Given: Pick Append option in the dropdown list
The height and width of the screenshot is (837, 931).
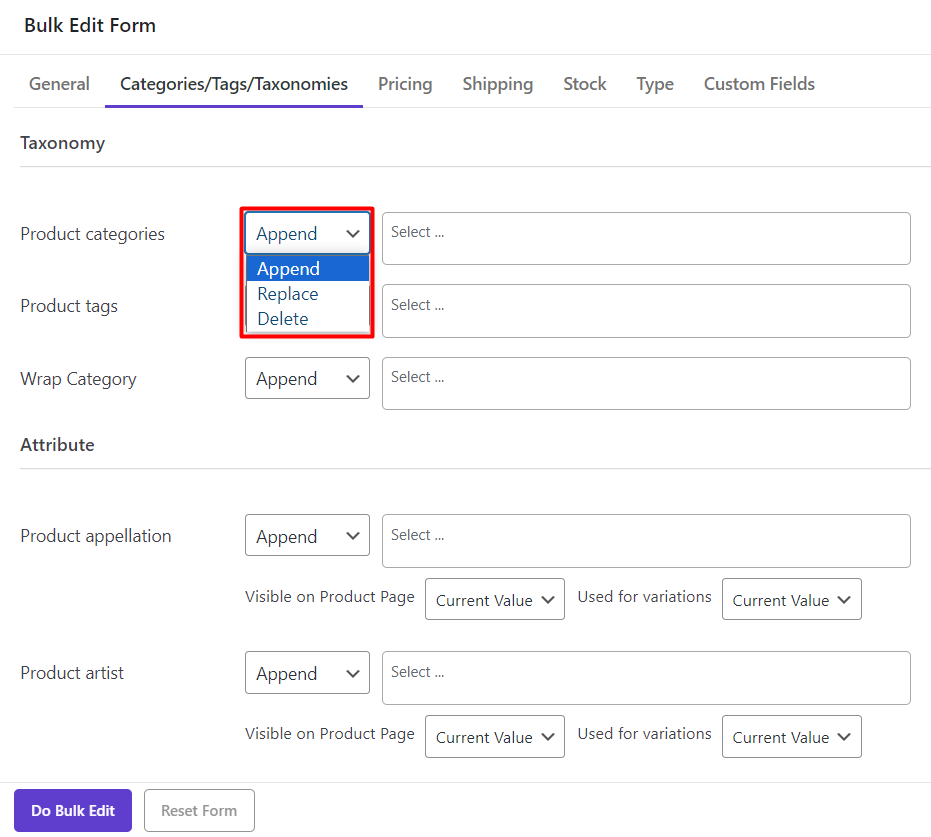Looking at the screenshot, I should (289, 269).
